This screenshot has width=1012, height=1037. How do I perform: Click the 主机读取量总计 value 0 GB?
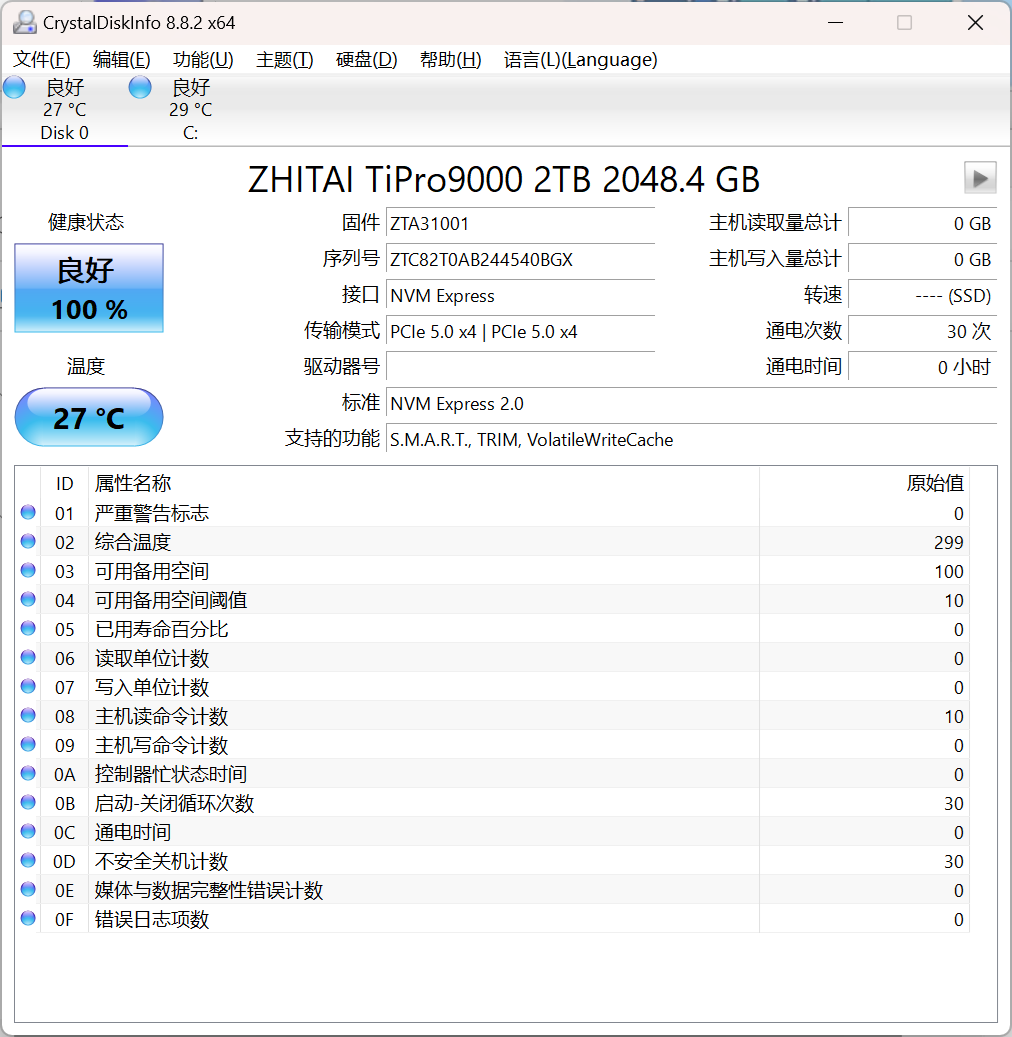923,224
